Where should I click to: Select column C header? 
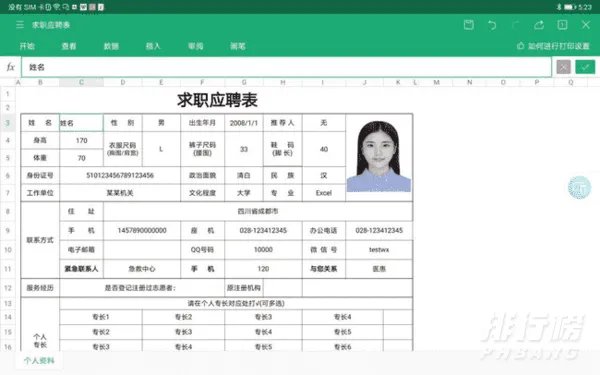coord(81,82)
